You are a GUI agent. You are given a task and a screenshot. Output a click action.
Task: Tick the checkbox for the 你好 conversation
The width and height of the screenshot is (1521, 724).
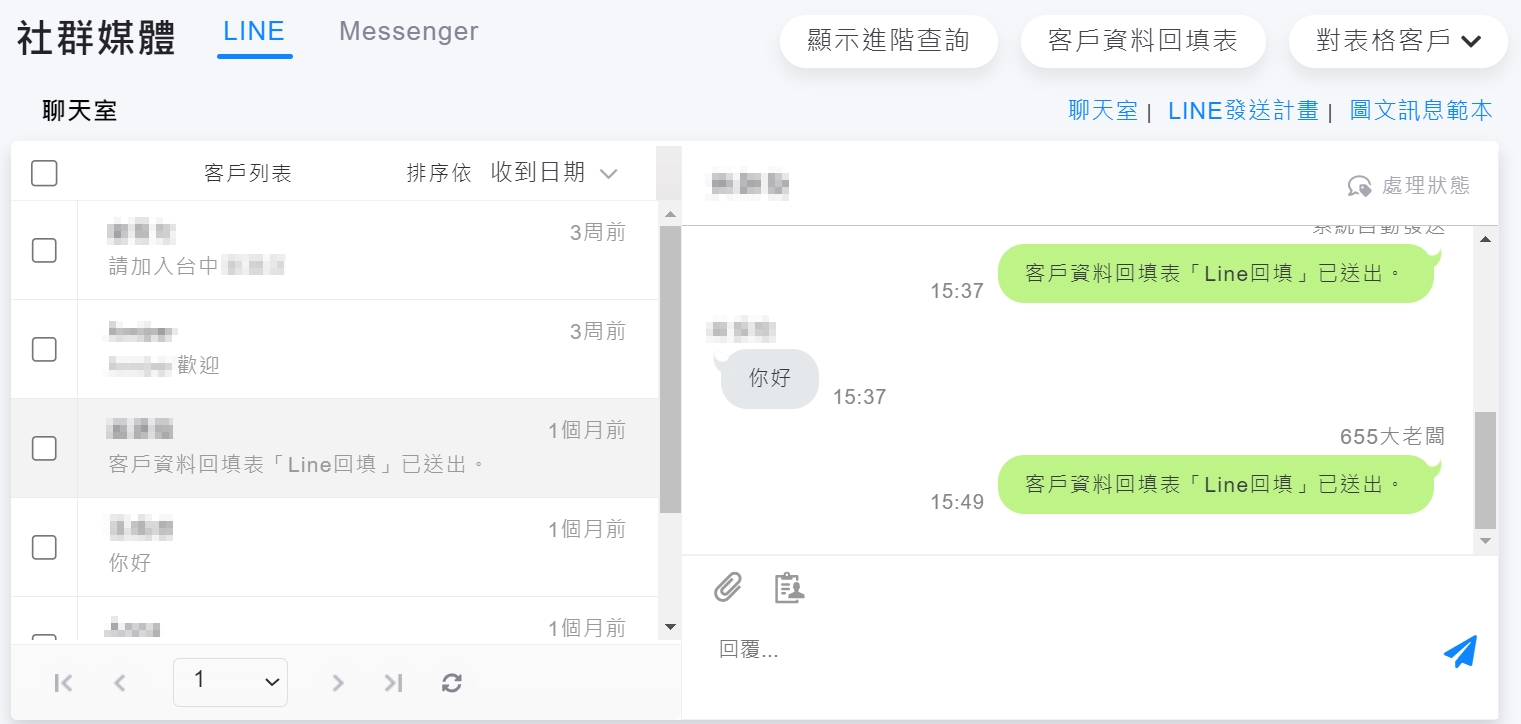click(x=44, y=547)
